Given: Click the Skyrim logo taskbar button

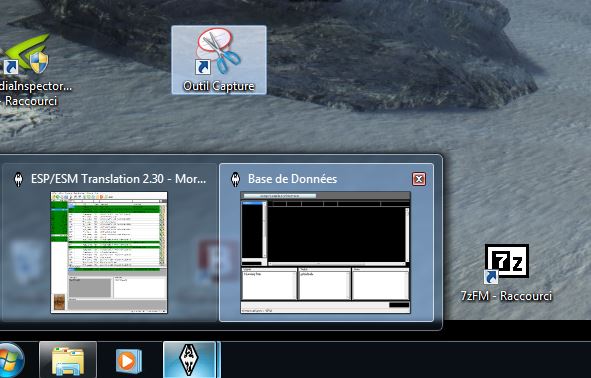Looking at the screenshot, I should (189, 360).
